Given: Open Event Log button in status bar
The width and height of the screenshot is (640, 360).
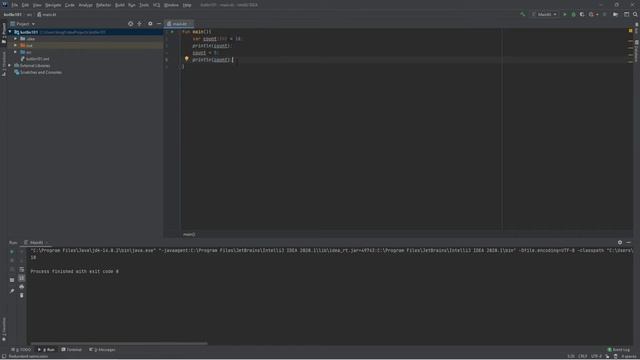Looking at the screenshot, I should pos(619,350).
